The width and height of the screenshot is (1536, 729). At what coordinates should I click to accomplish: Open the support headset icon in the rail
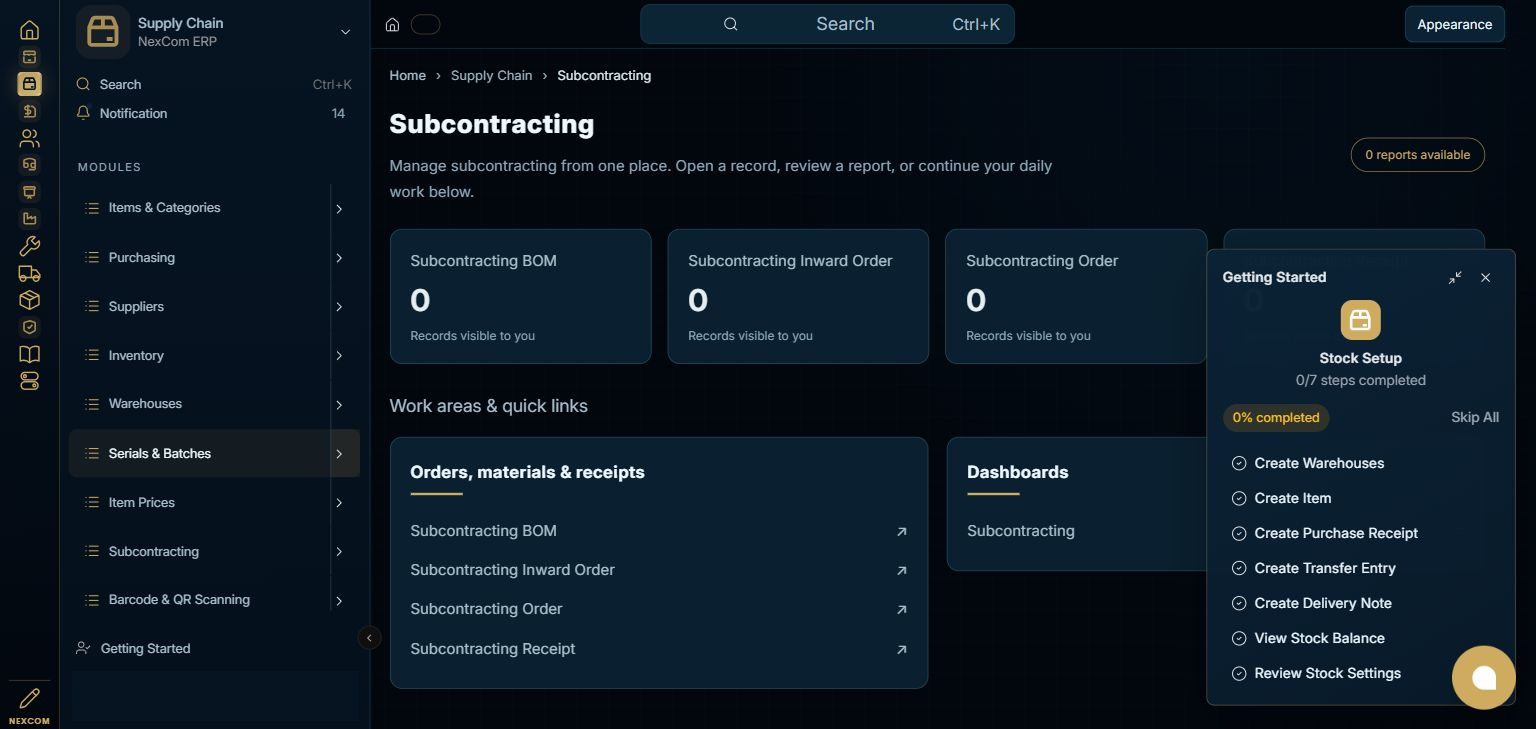29,165
